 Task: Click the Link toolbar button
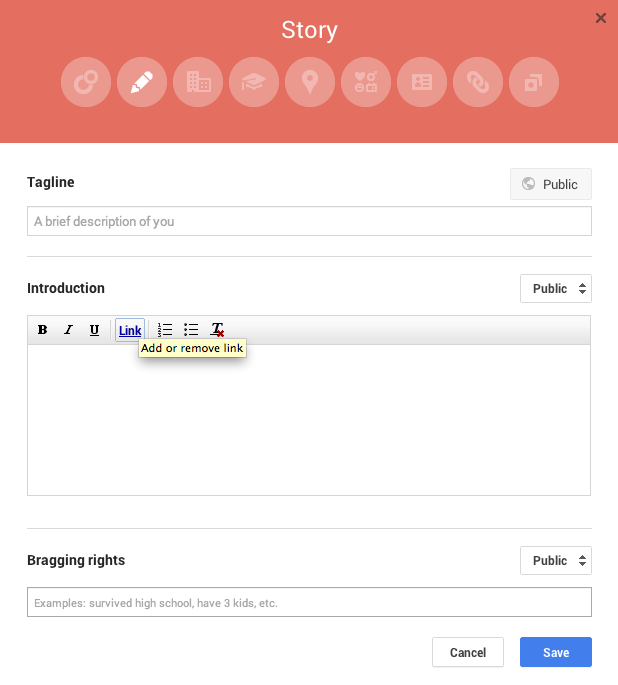[130, 330]
